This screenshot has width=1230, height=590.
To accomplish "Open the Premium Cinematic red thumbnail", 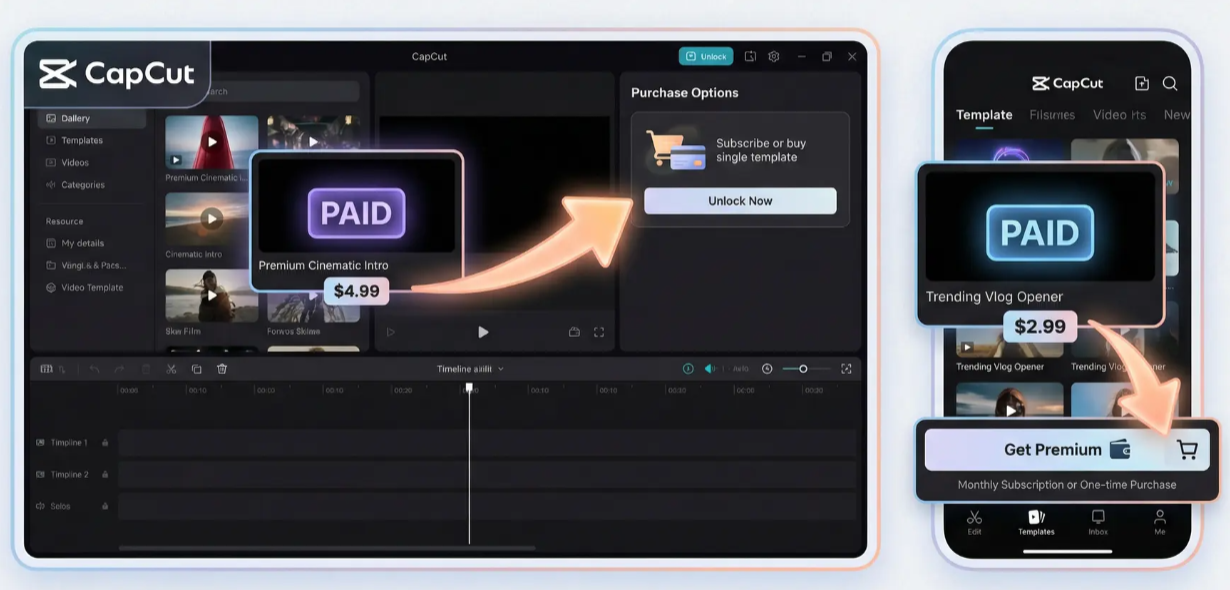I will (211, 142).
